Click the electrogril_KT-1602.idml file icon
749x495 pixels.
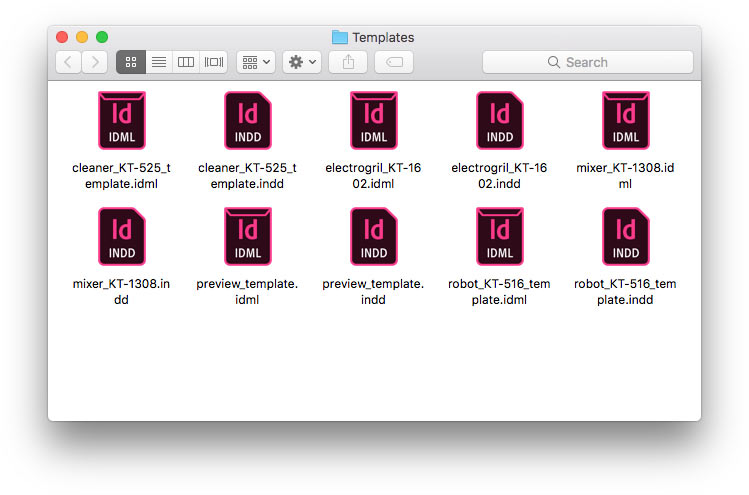pyautogui.click(x=373, y=120)
